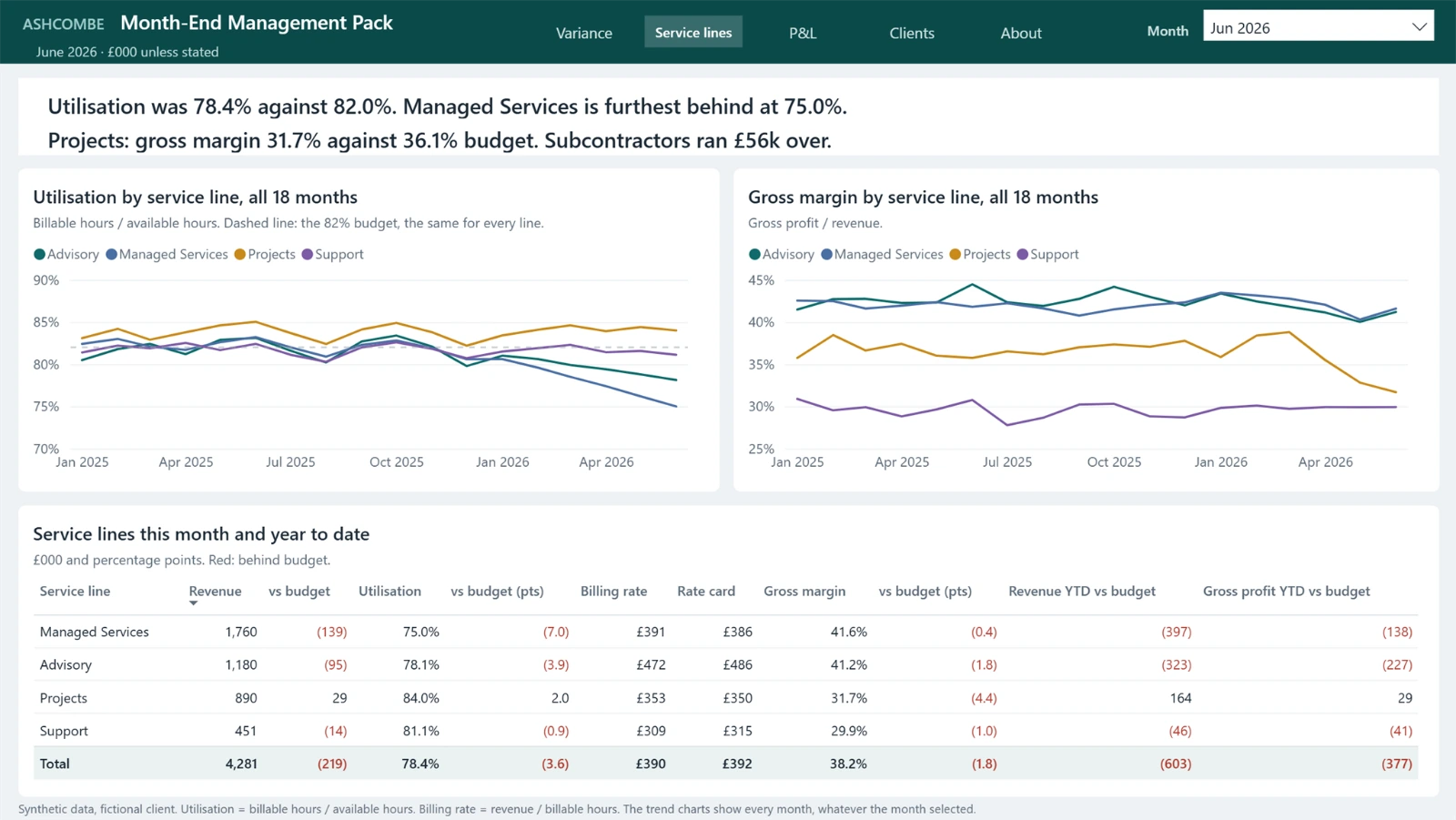Click the ASHCOMBE brand name
This screenshot has width=1456, height=820.
64,24
